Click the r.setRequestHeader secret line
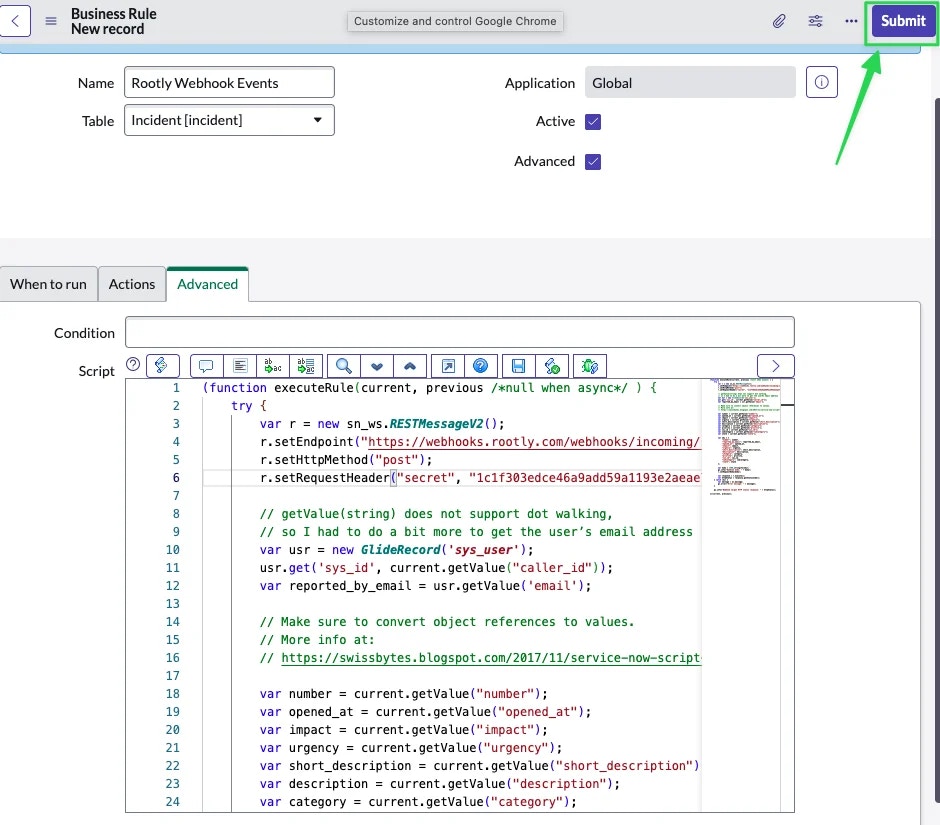Image resolution: width=940 pixels, height=825 pixels. [x=480, y=478]
